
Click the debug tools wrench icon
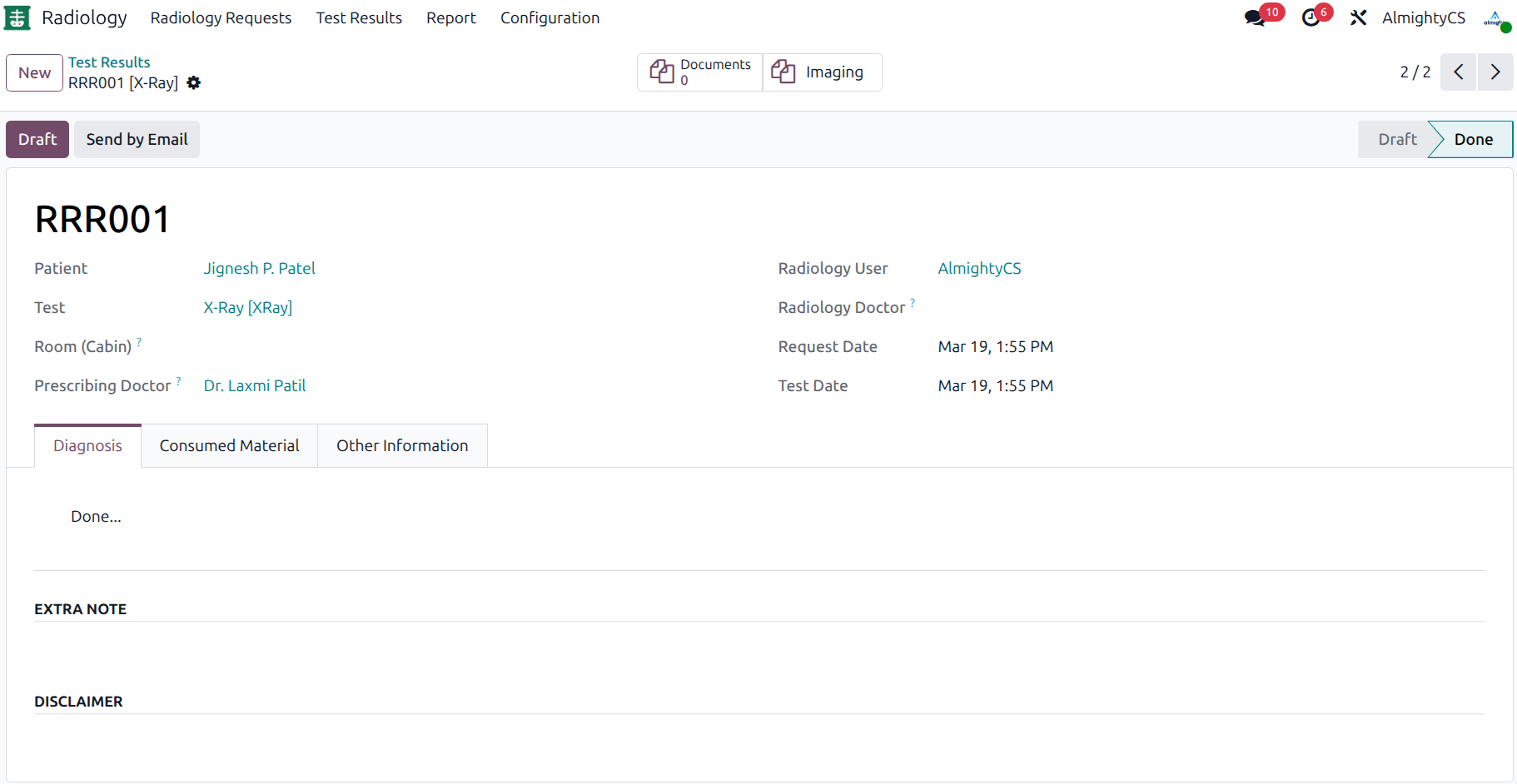[x=1359, y=17]
